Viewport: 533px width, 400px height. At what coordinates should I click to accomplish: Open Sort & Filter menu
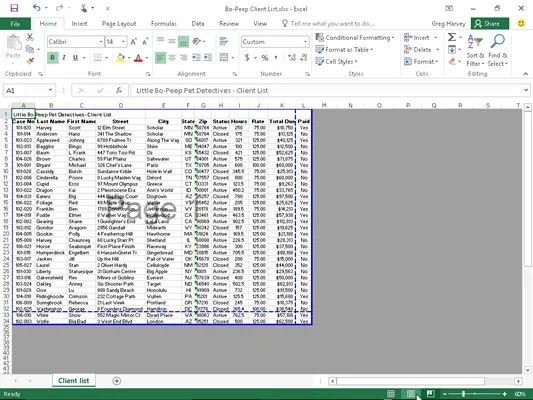pyautogui.click(x=475, y=50)
